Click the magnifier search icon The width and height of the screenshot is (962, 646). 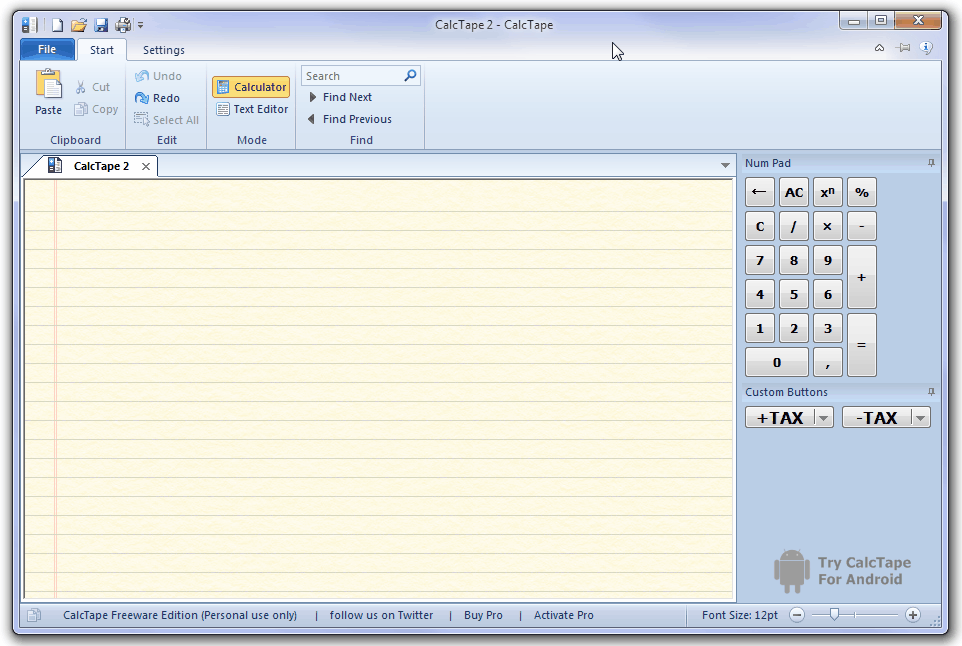[410, 75]
